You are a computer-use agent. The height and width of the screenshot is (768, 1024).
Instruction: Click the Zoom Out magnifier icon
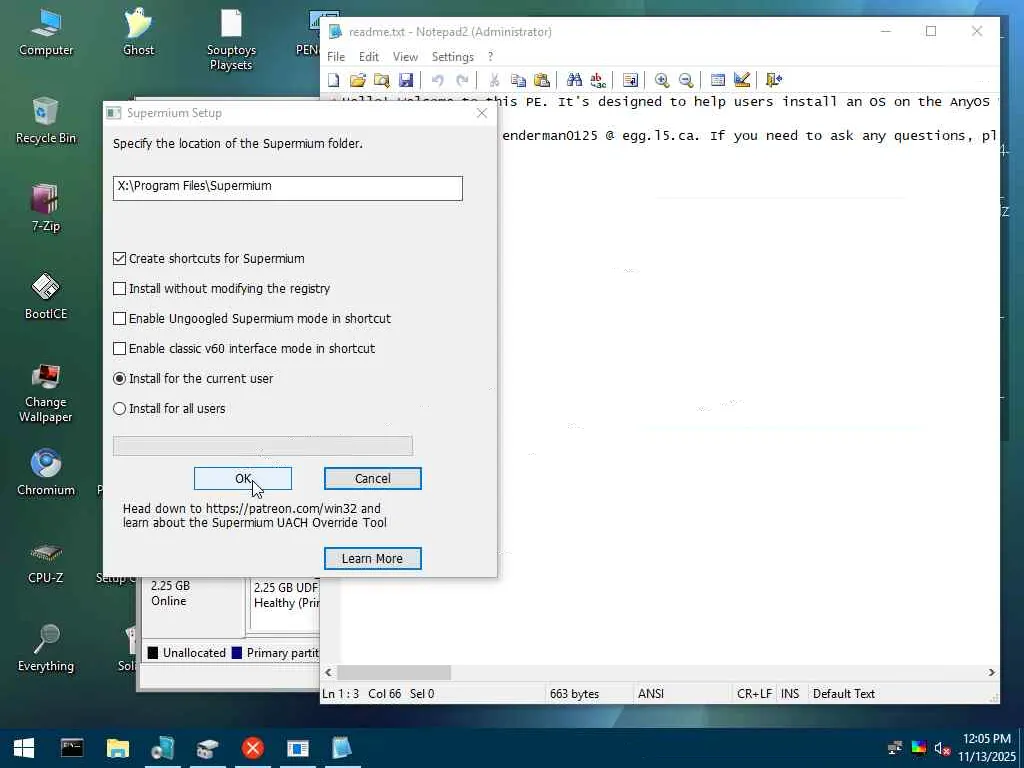click(x=686, y=80)
